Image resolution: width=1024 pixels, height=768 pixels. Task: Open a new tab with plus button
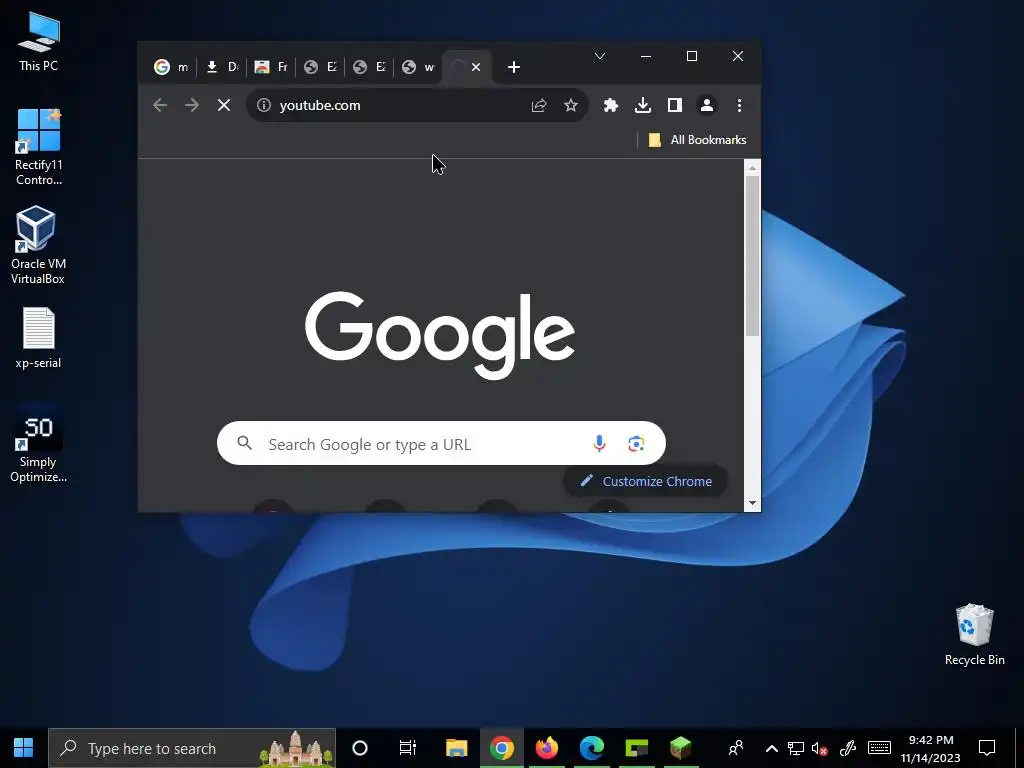point(514,67)
